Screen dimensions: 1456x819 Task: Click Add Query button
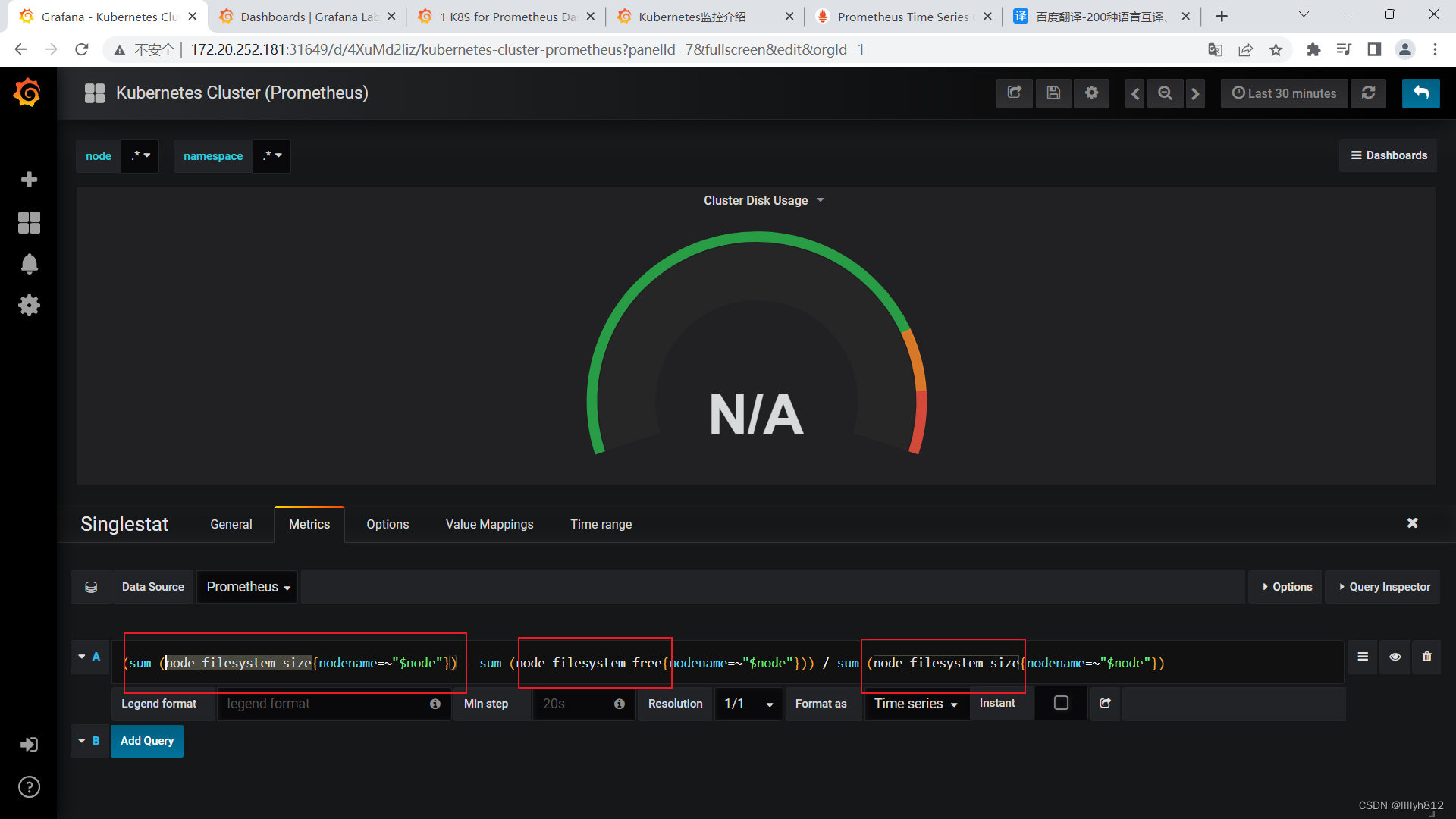pyautogui.click(x=147, y=741)
